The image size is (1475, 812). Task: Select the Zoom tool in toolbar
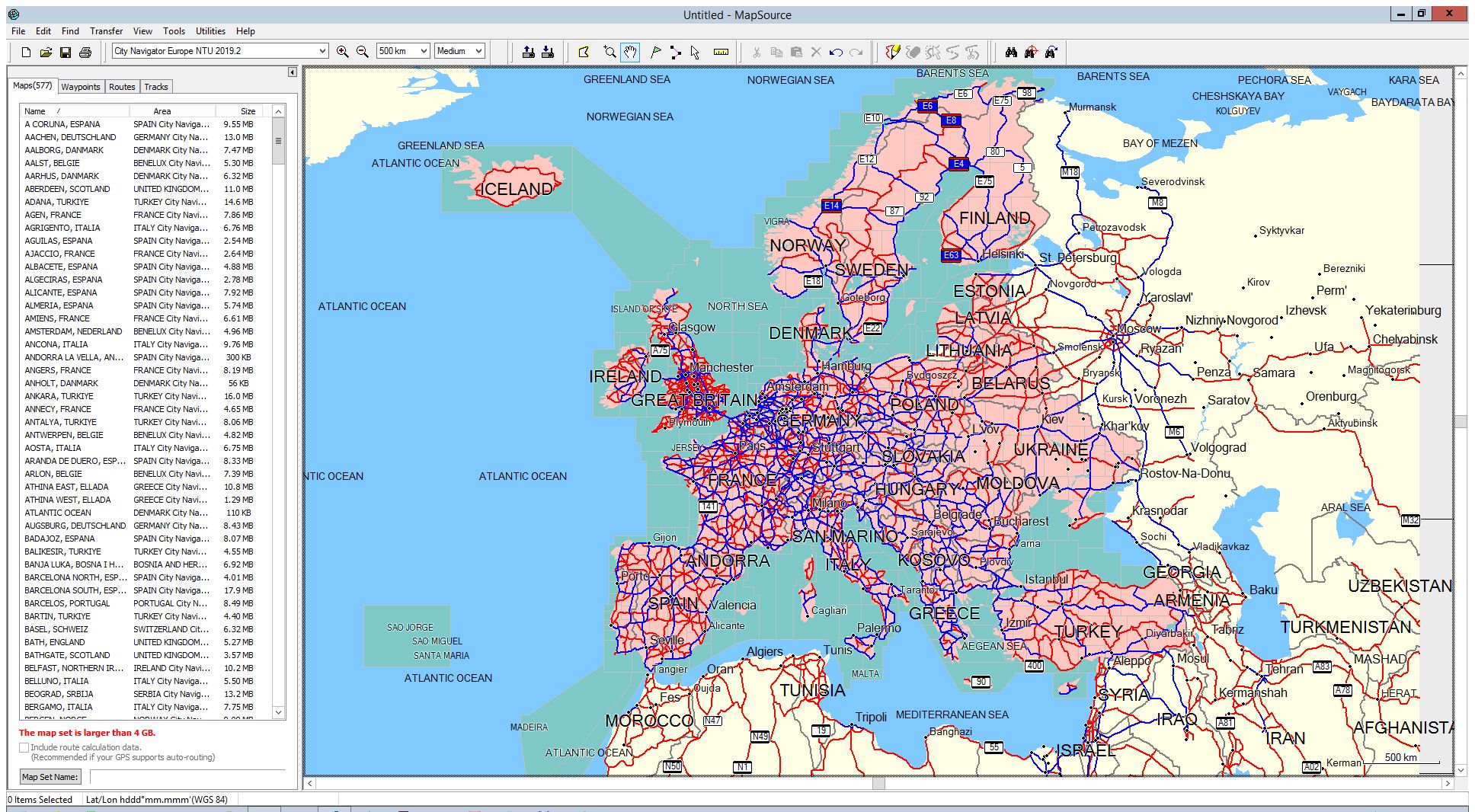[610, 52]
